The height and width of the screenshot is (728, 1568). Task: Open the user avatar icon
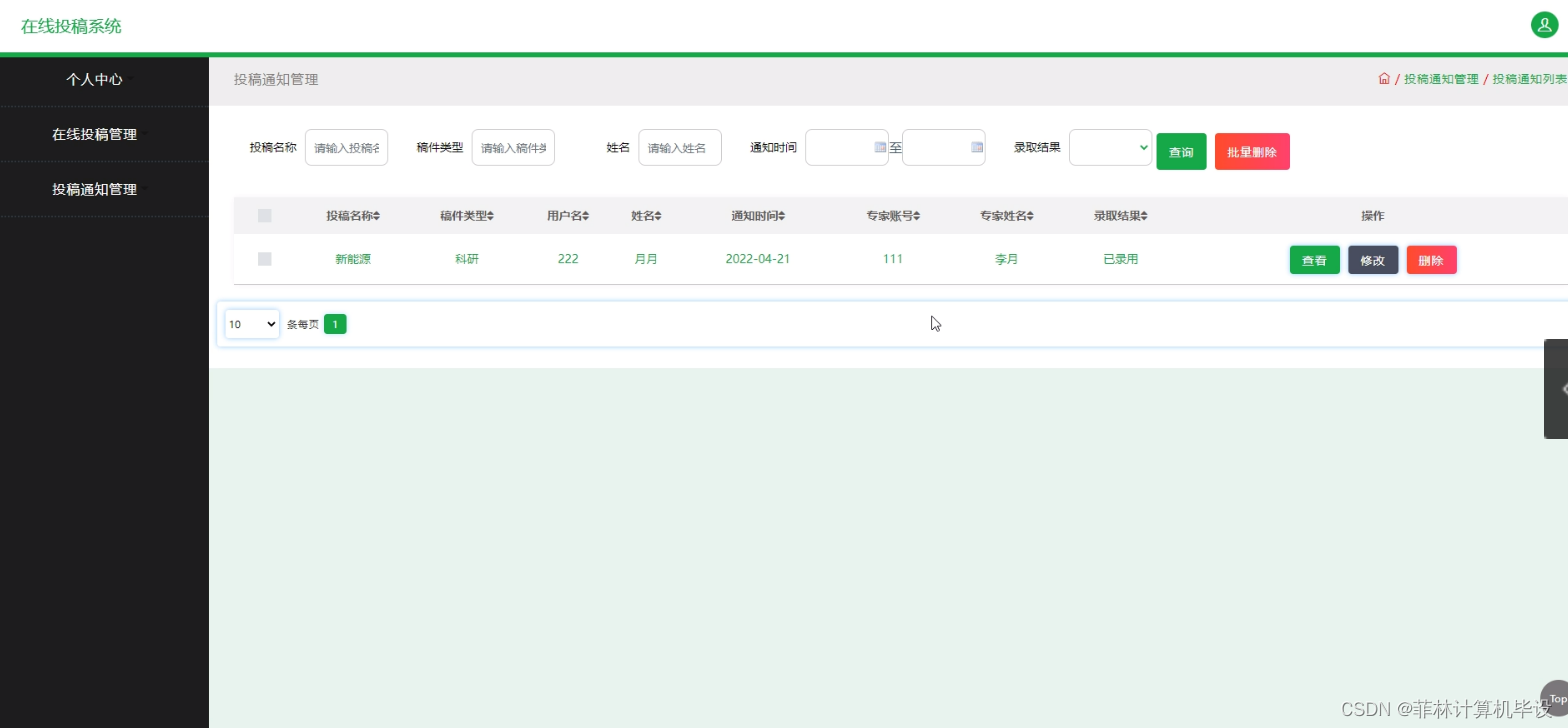point(1544,25)
